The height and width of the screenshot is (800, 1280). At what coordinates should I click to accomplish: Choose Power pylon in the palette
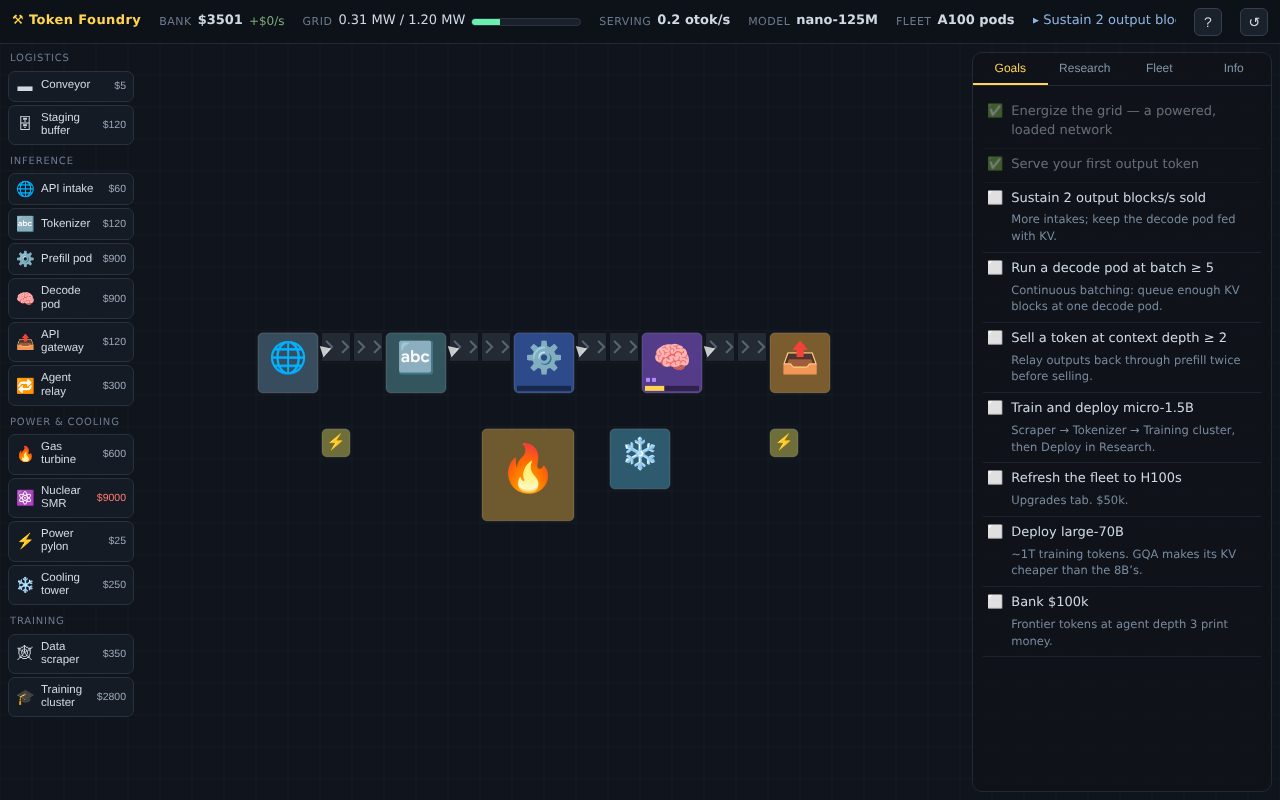coord(71,541)
